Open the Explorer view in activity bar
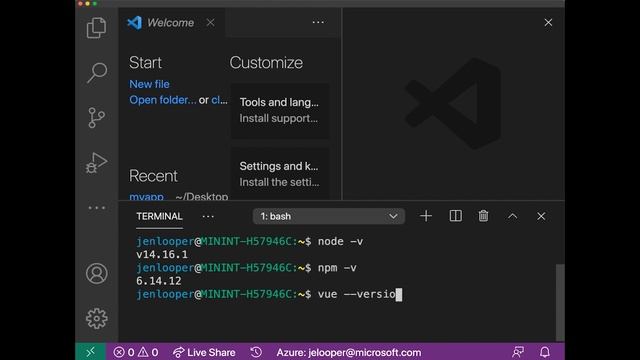 [97, 28]
